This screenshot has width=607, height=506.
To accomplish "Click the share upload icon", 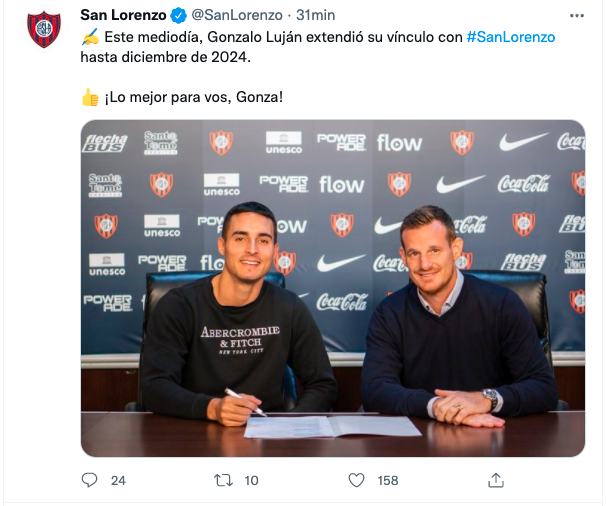I will coord(496,480).
